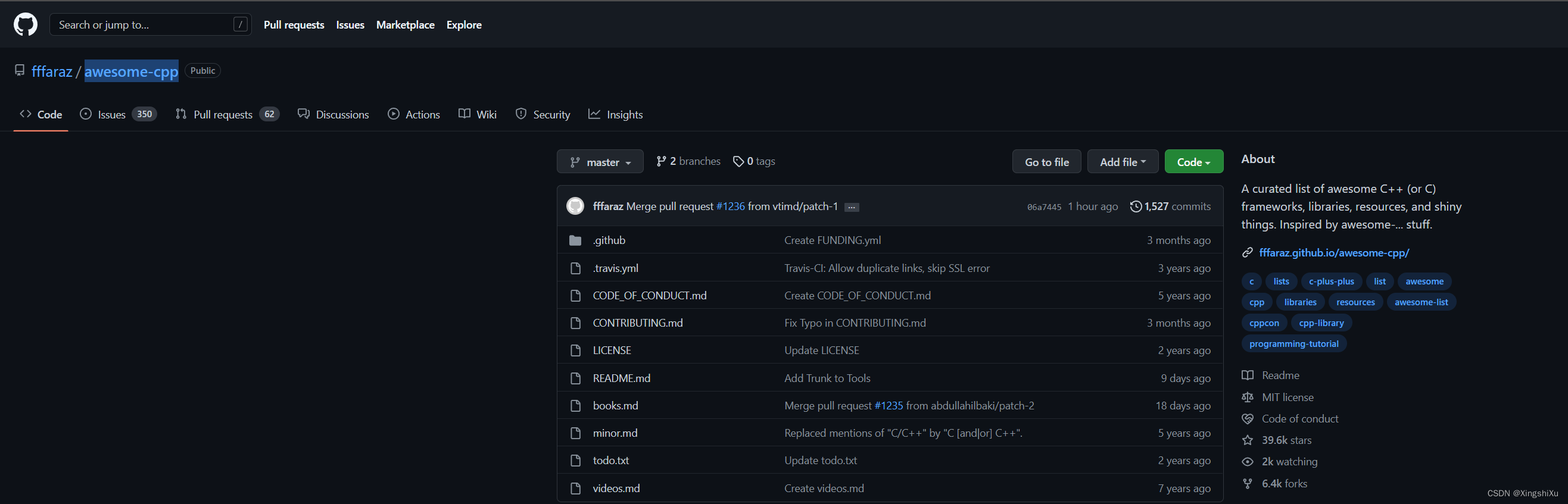
Task: Open the Insights tab
Action: click(615, 114)
